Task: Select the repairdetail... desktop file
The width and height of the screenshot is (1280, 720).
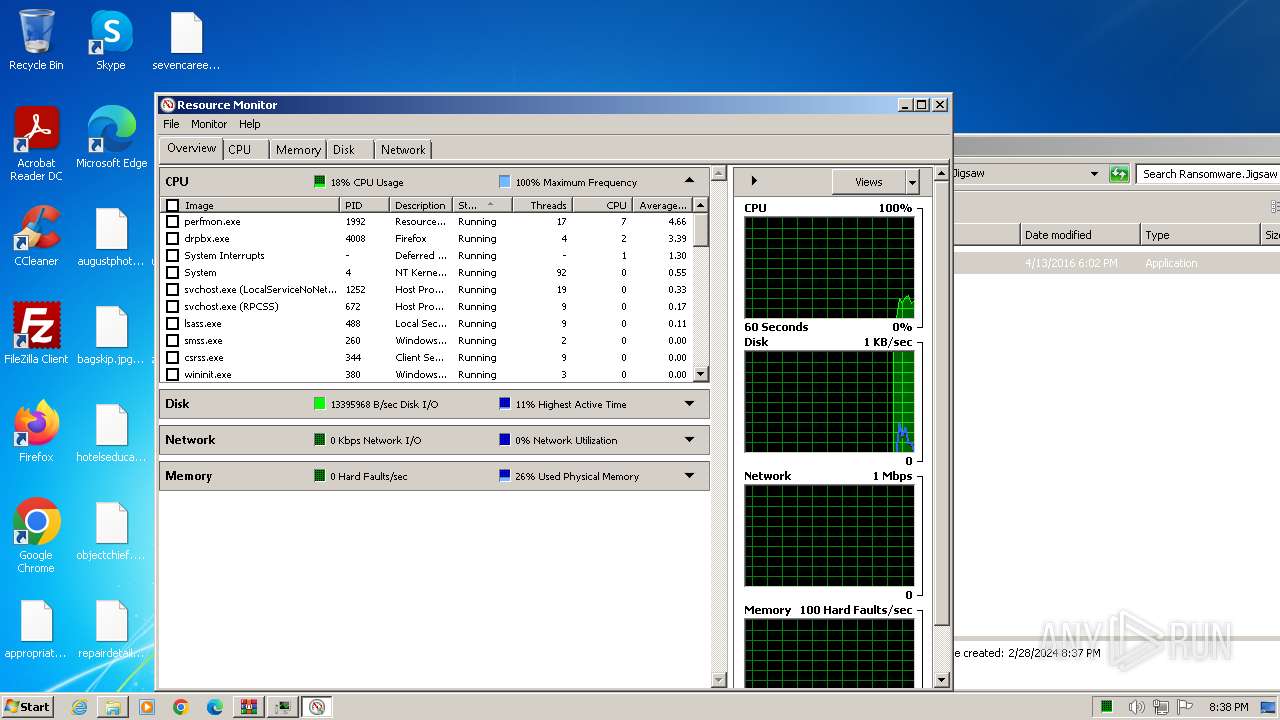Action: 111,628
